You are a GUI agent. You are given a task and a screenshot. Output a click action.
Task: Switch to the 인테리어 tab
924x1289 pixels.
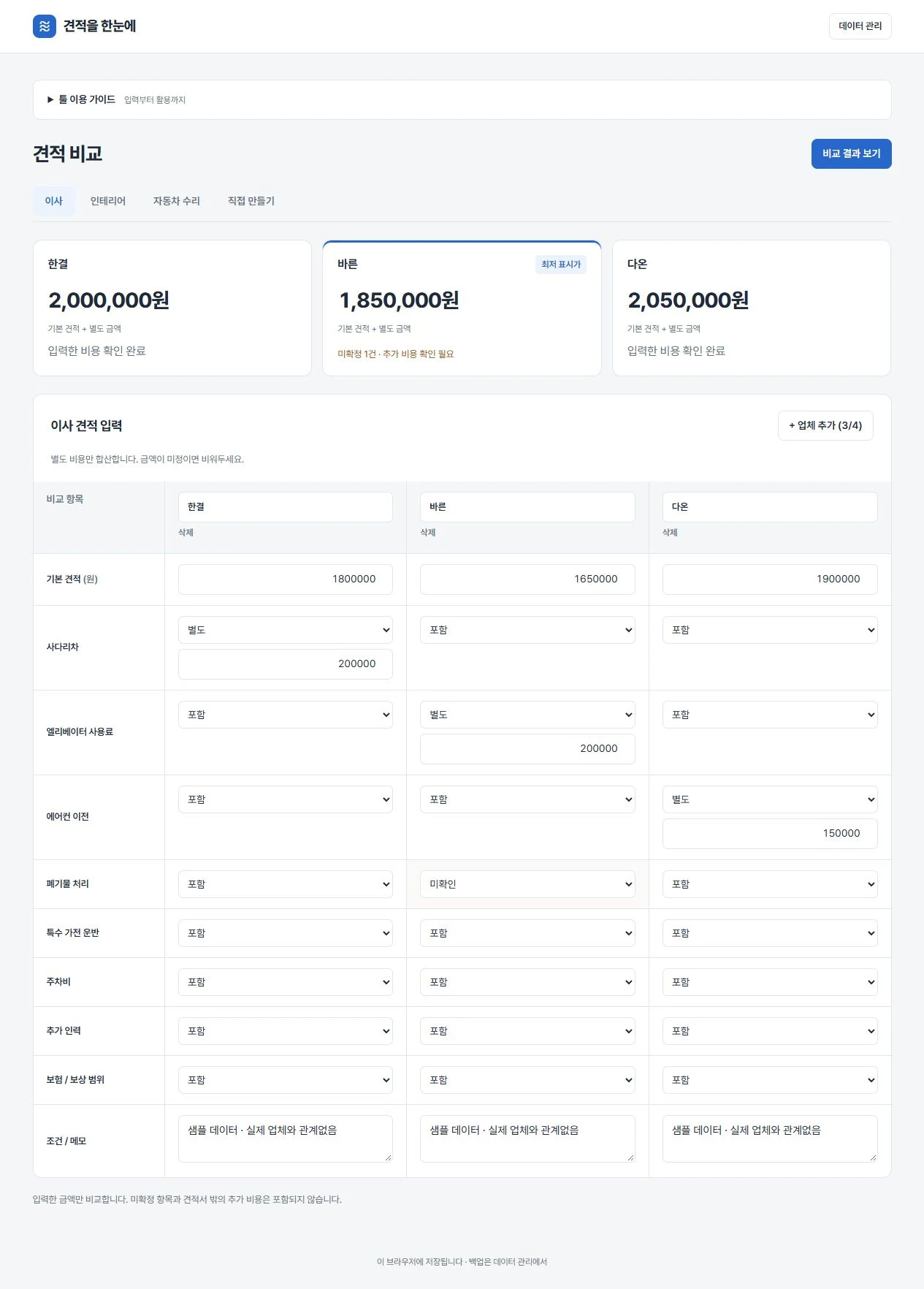pos(108,201)
